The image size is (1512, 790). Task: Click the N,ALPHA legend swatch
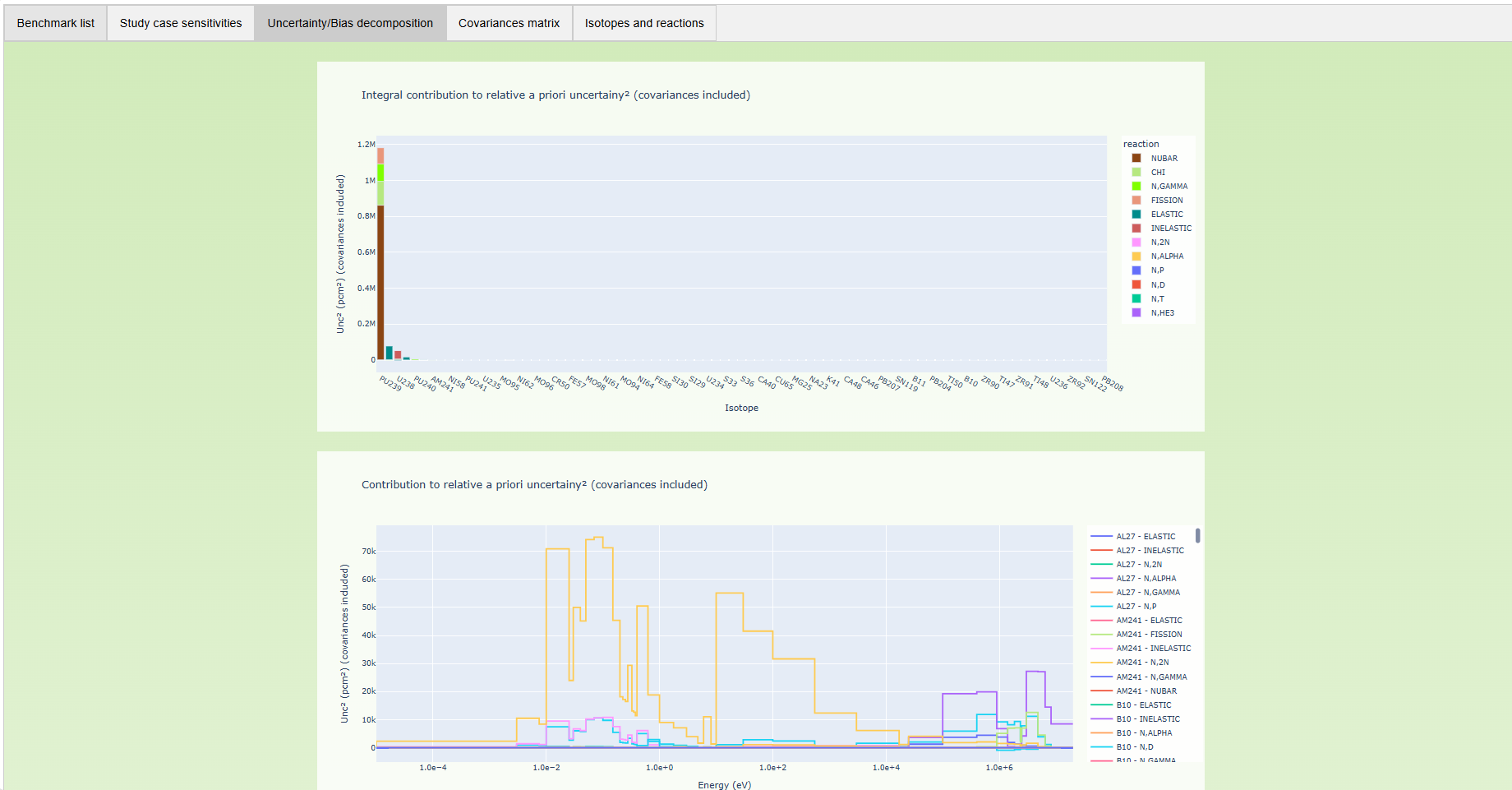coord(1136,256)
